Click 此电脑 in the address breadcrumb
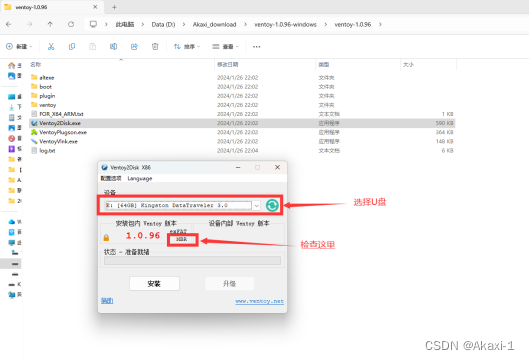530x360 pixels. click(x=125, y=24)
